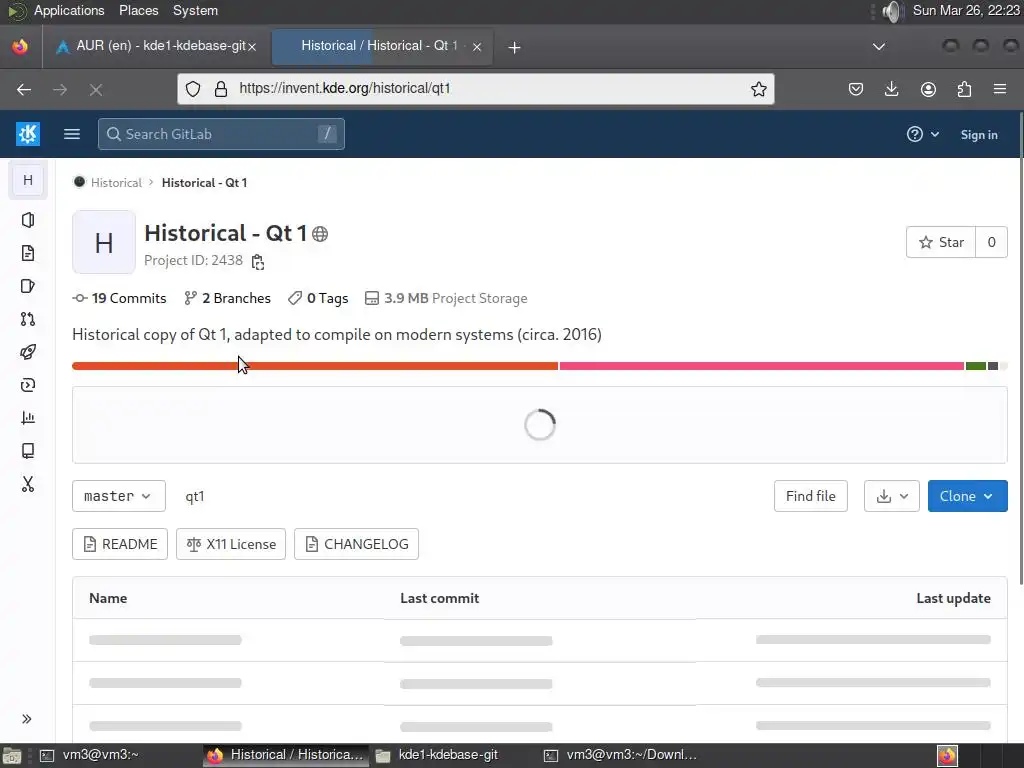Open the 19 Commits link
This screenshot has height=768, width=1024.
tap(120, 298)
